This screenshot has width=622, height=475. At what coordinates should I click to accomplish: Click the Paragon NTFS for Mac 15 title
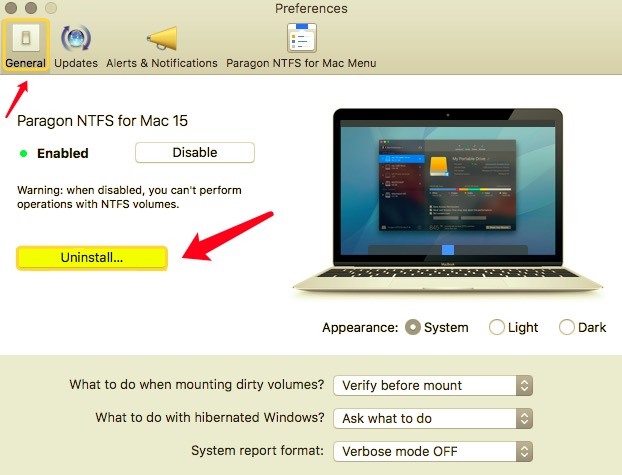pyautogui.click(x=102, y=121)
